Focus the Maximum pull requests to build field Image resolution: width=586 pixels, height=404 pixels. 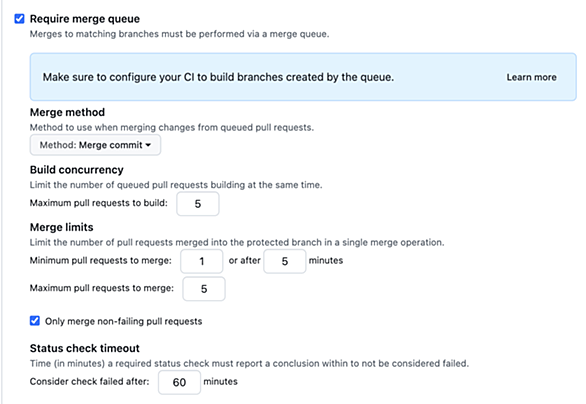tap(198, 204)
